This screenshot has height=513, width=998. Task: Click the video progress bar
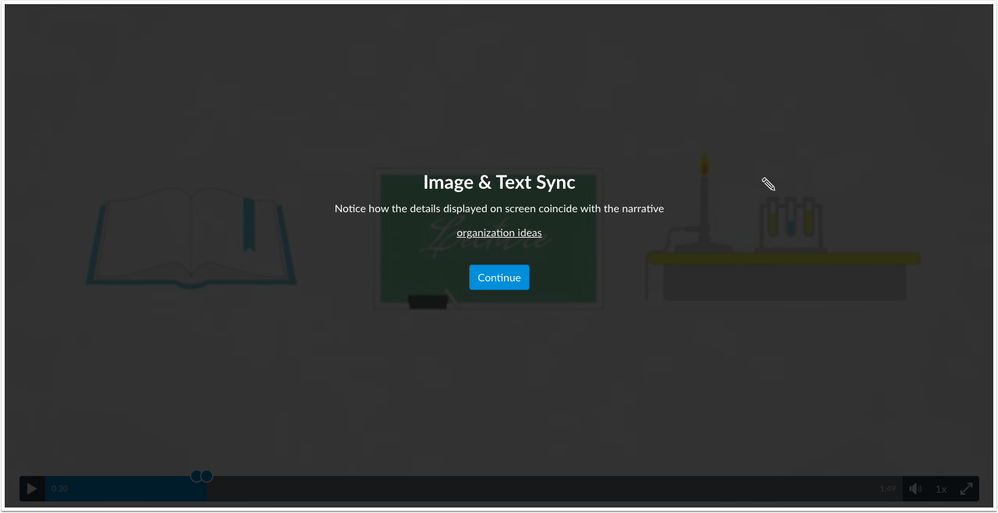click(474, 489)
